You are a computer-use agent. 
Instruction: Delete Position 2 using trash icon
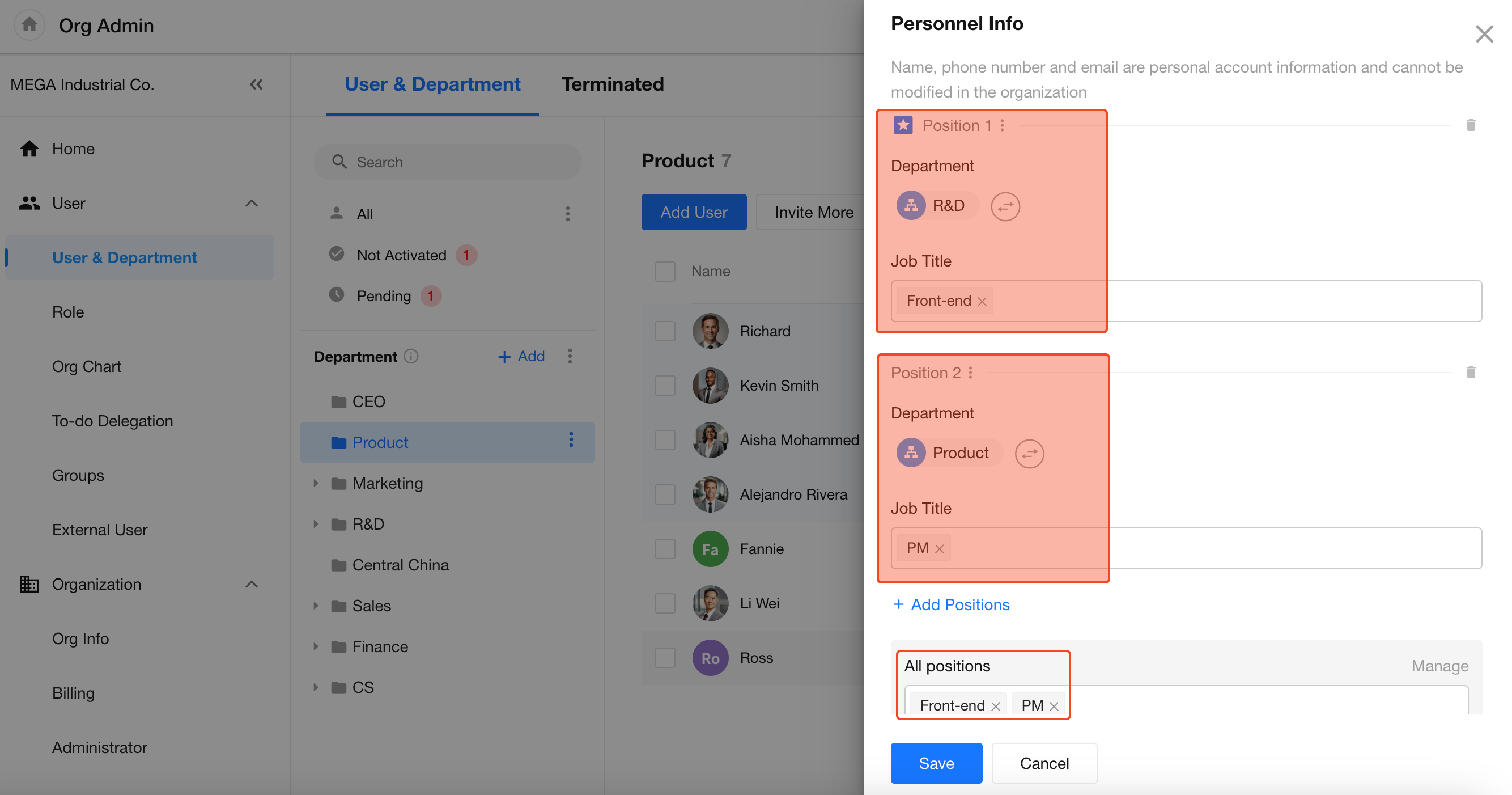tap(1470, 372)
